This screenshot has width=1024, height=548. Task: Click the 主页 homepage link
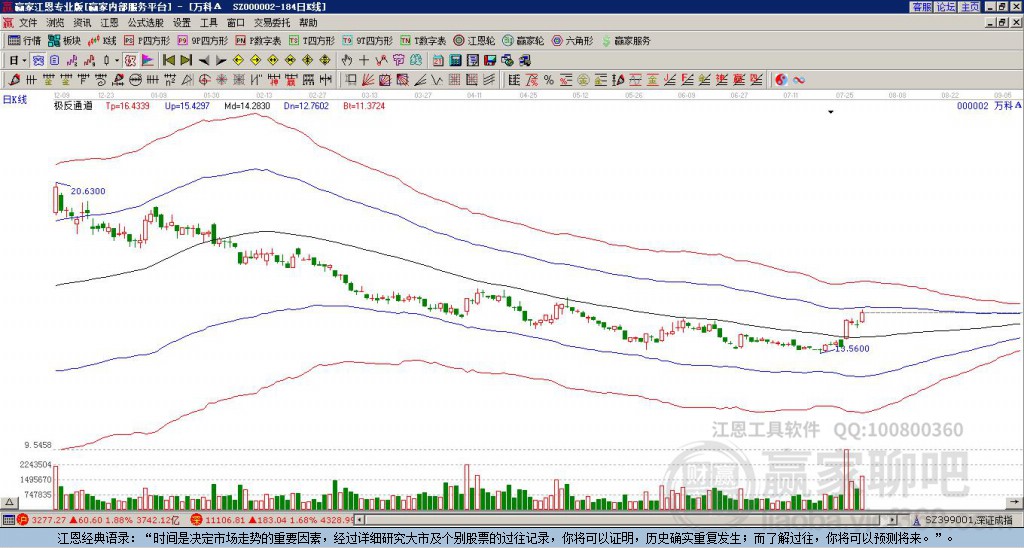(970, 7)
